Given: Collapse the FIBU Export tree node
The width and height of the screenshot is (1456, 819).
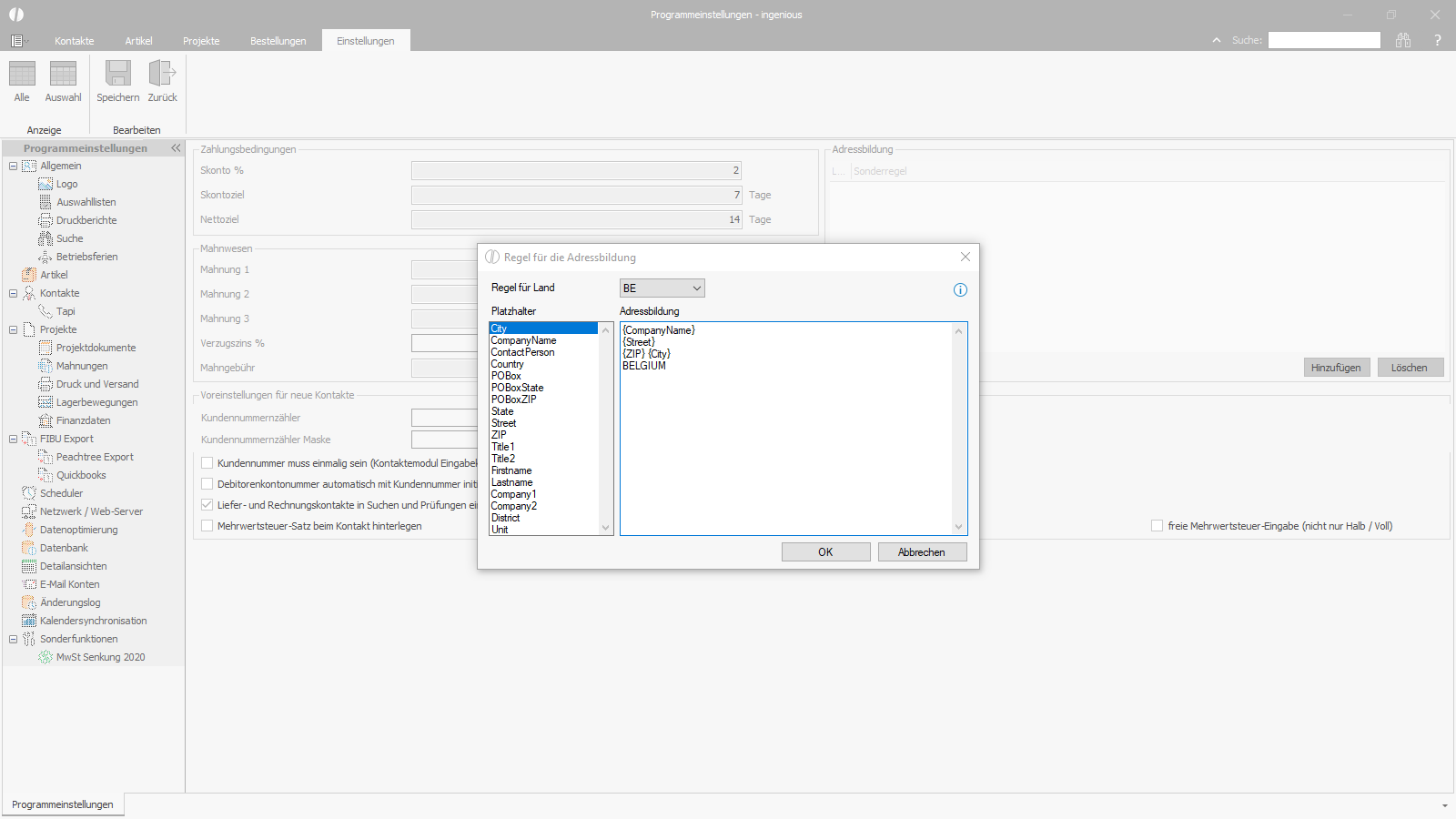Looking at the screenshot, I should (x=13, y=439).
